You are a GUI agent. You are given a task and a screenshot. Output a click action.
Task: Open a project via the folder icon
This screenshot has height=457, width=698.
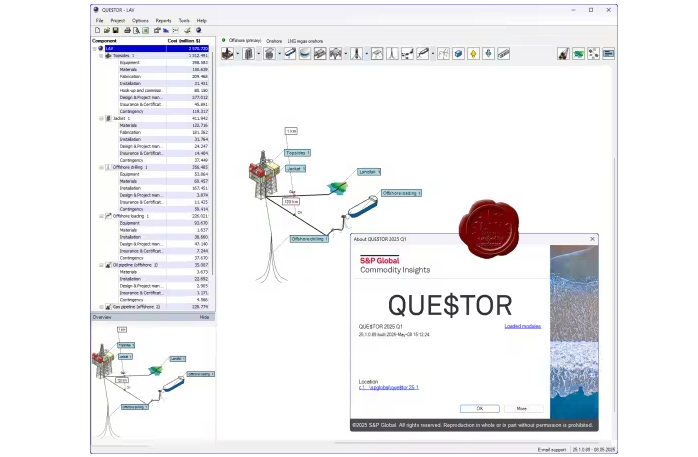click(x=107, y=30)
